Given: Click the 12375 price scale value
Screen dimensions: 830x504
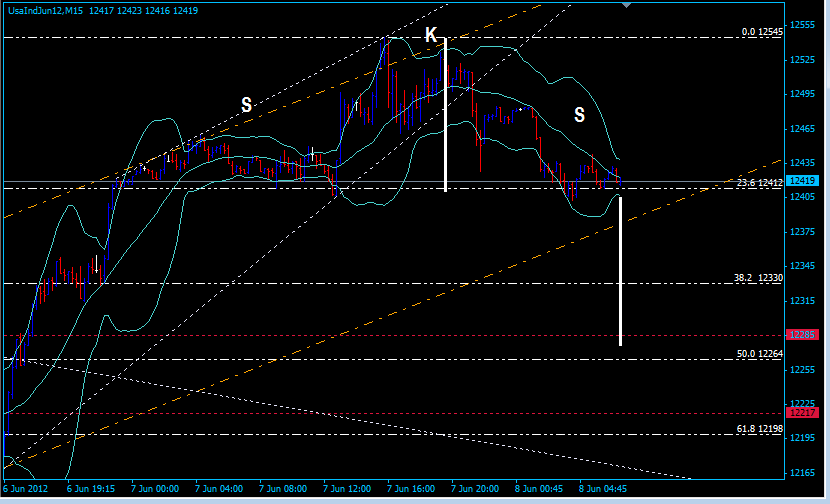Looking at the screenshot, I should click(802, 232).
